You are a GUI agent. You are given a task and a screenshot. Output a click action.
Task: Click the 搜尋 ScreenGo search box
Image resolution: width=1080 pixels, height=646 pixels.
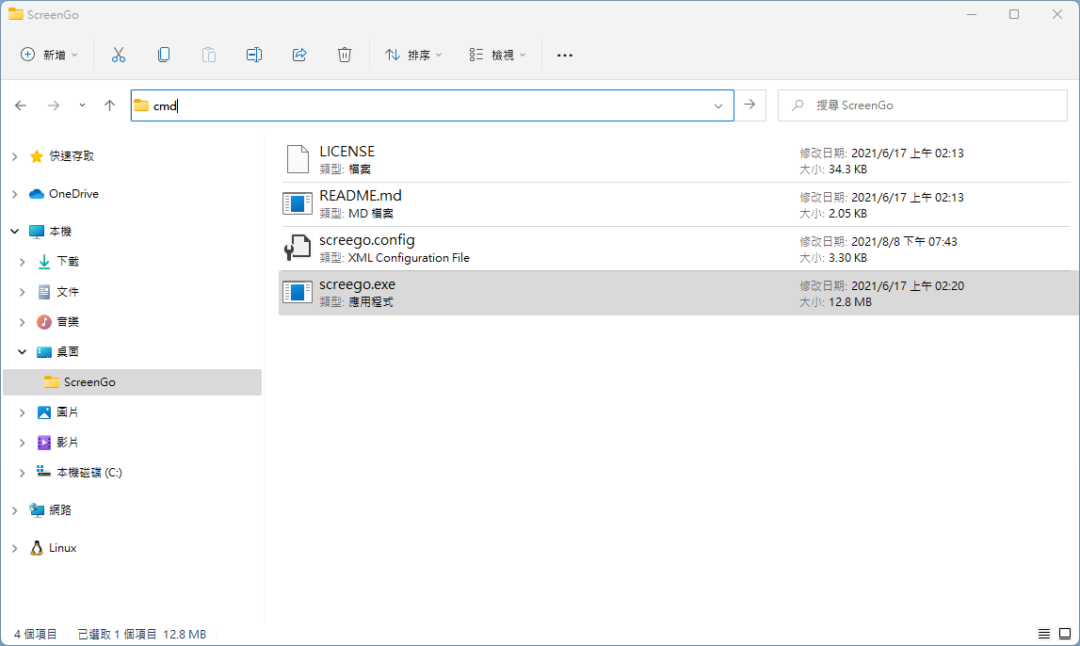(x=923, y=105)
